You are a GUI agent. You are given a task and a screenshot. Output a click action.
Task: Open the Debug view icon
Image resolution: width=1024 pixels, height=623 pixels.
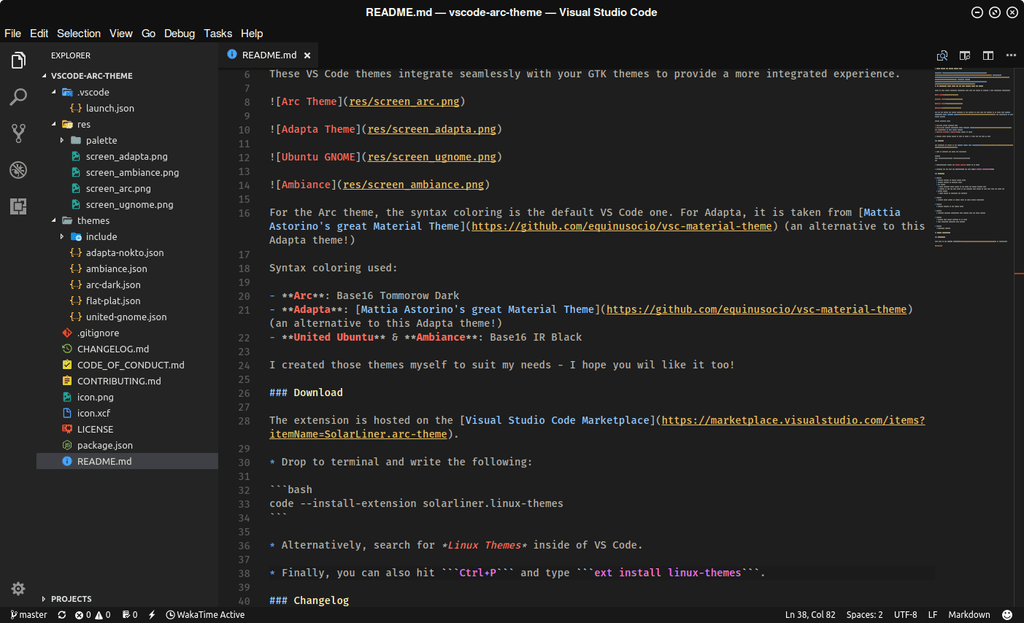pos(18,170)
